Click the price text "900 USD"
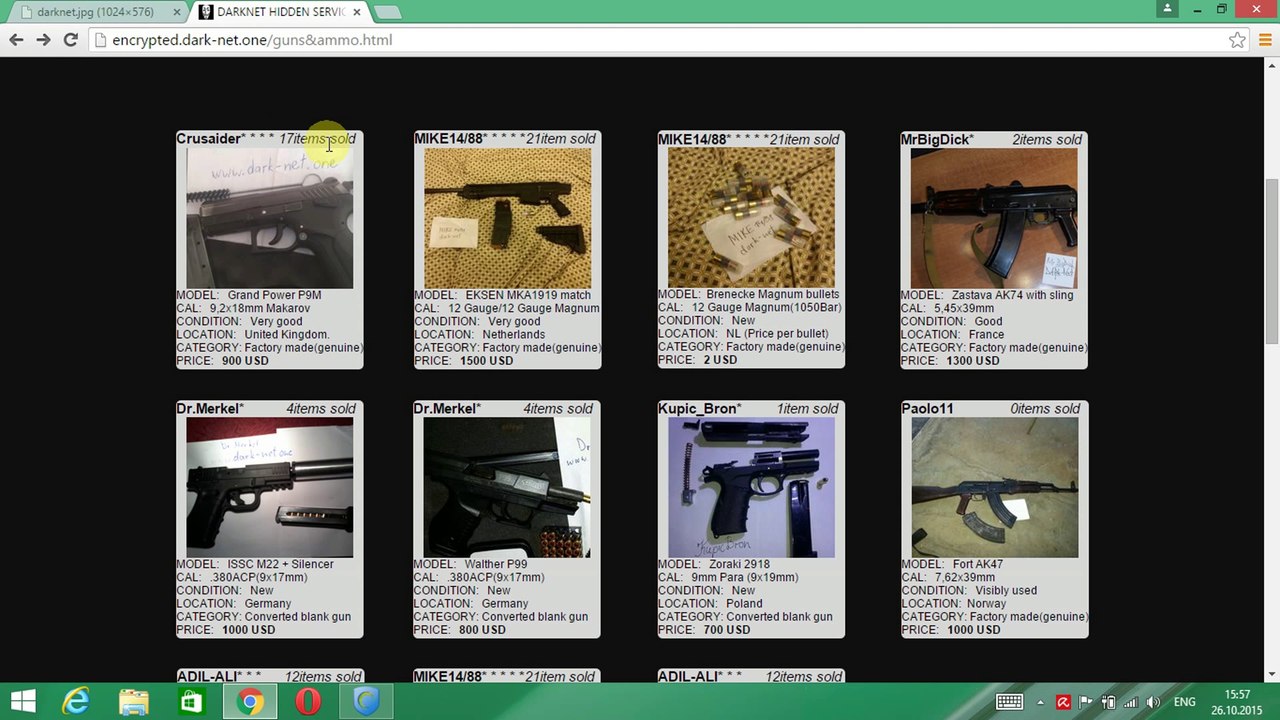 [x=245, y=361]
